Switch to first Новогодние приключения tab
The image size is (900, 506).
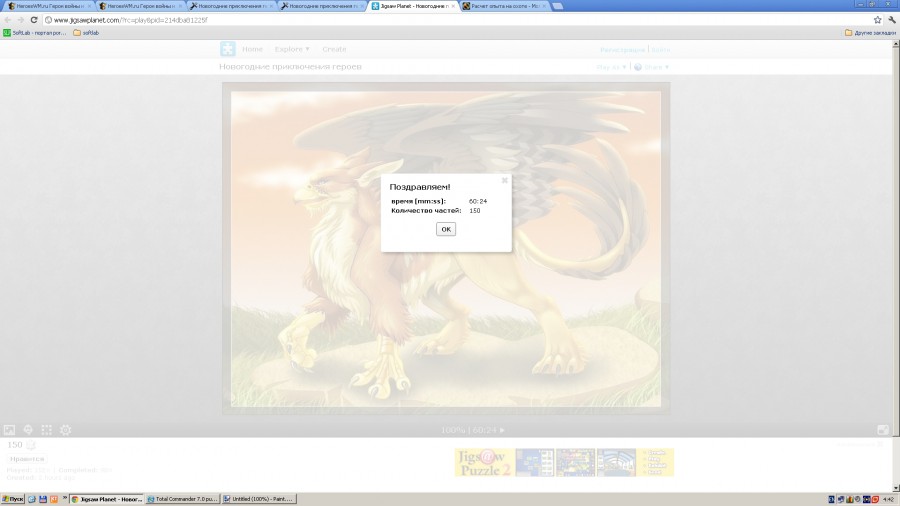tap(231, 6)
